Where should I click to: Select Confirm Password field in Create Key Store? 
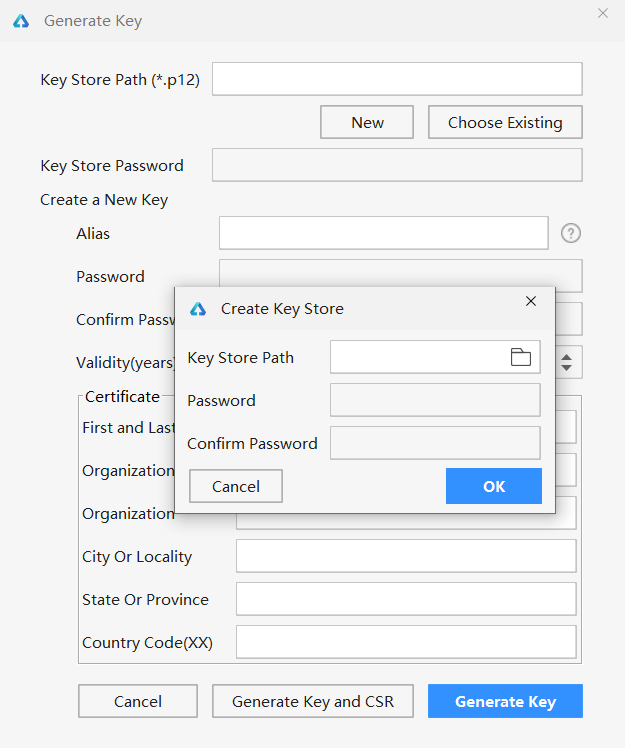(435, 443)
